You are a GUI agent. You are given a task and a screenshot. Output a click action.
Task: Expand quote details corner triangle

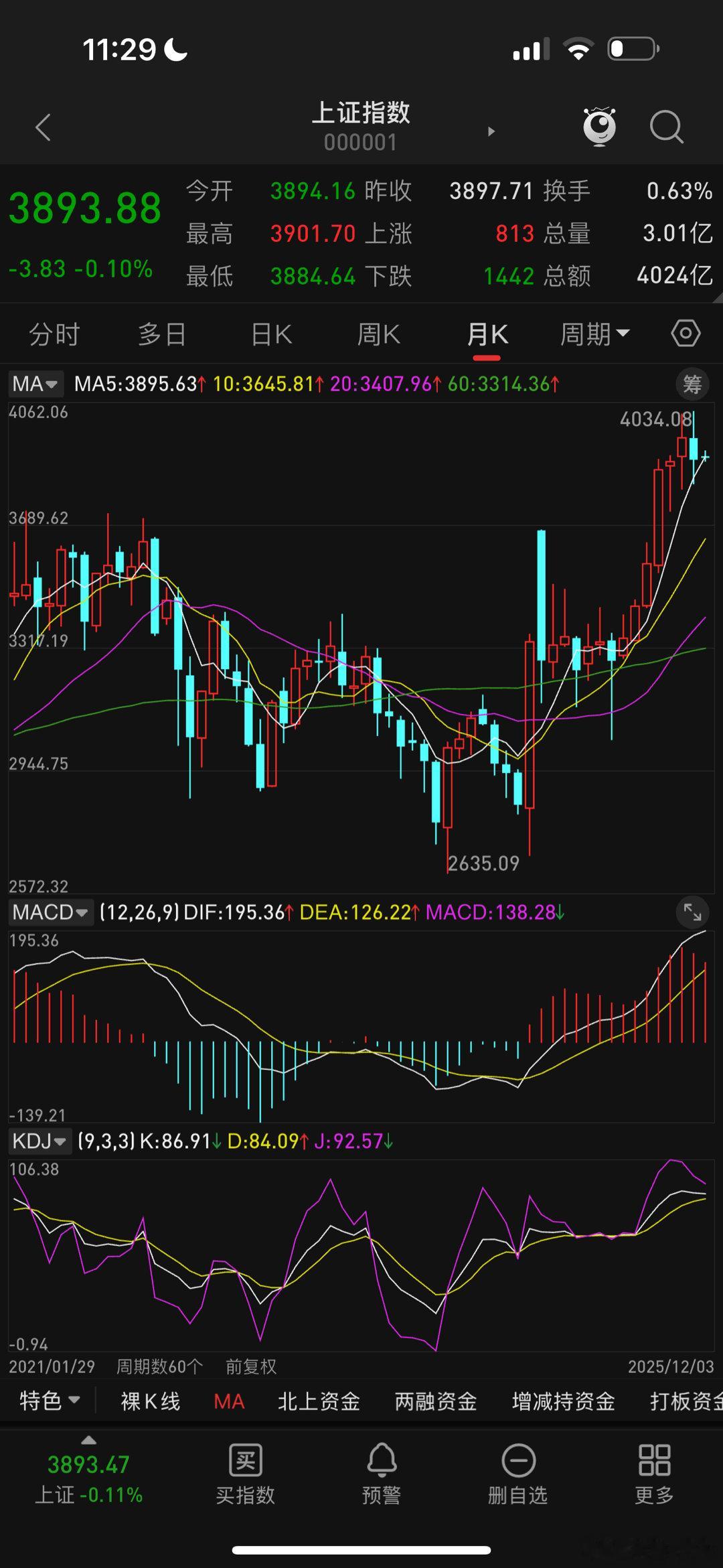point(717,297)
